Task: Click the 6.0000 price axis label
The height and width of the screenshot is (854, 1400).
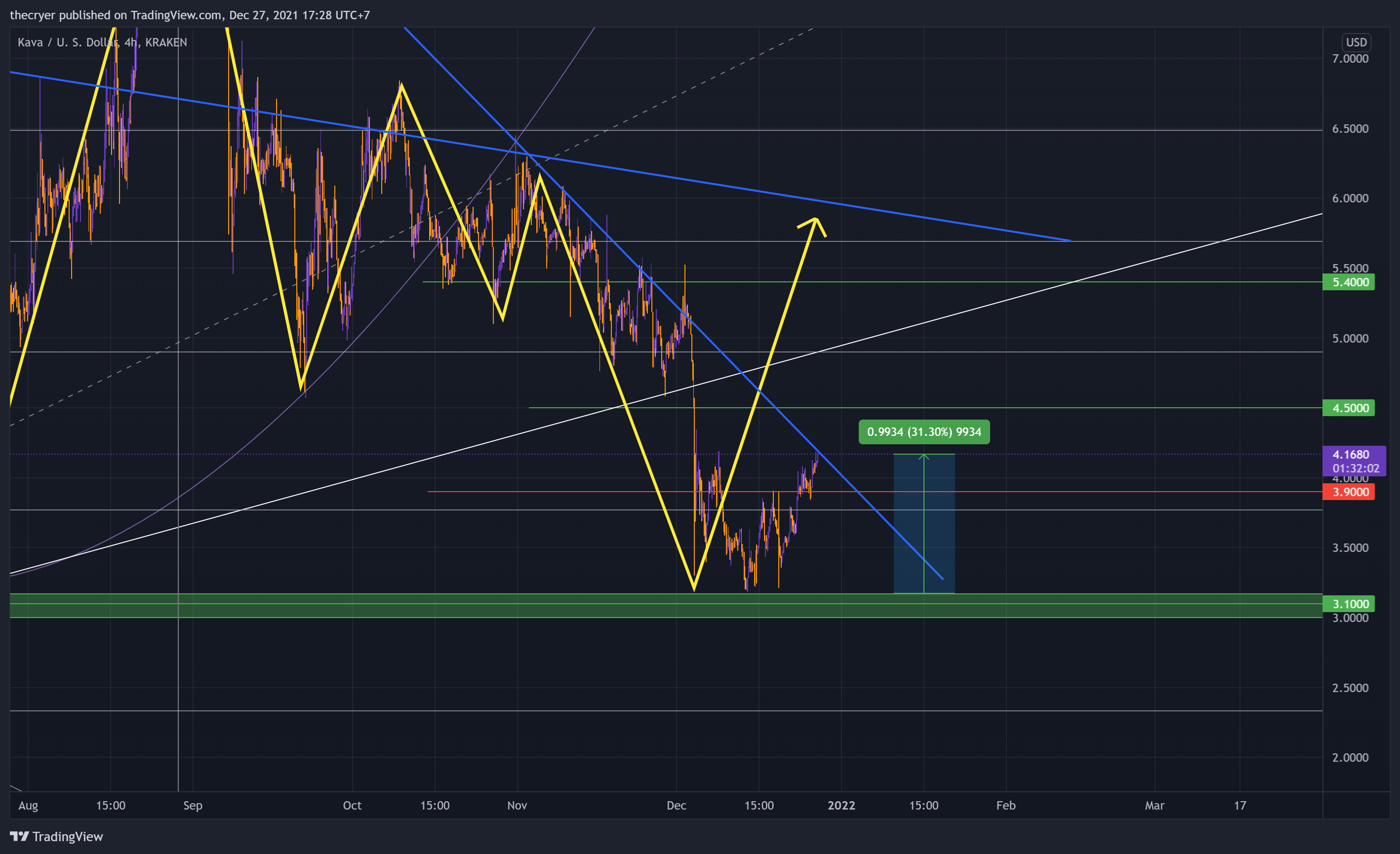Action: click(x=1350, y=198)
